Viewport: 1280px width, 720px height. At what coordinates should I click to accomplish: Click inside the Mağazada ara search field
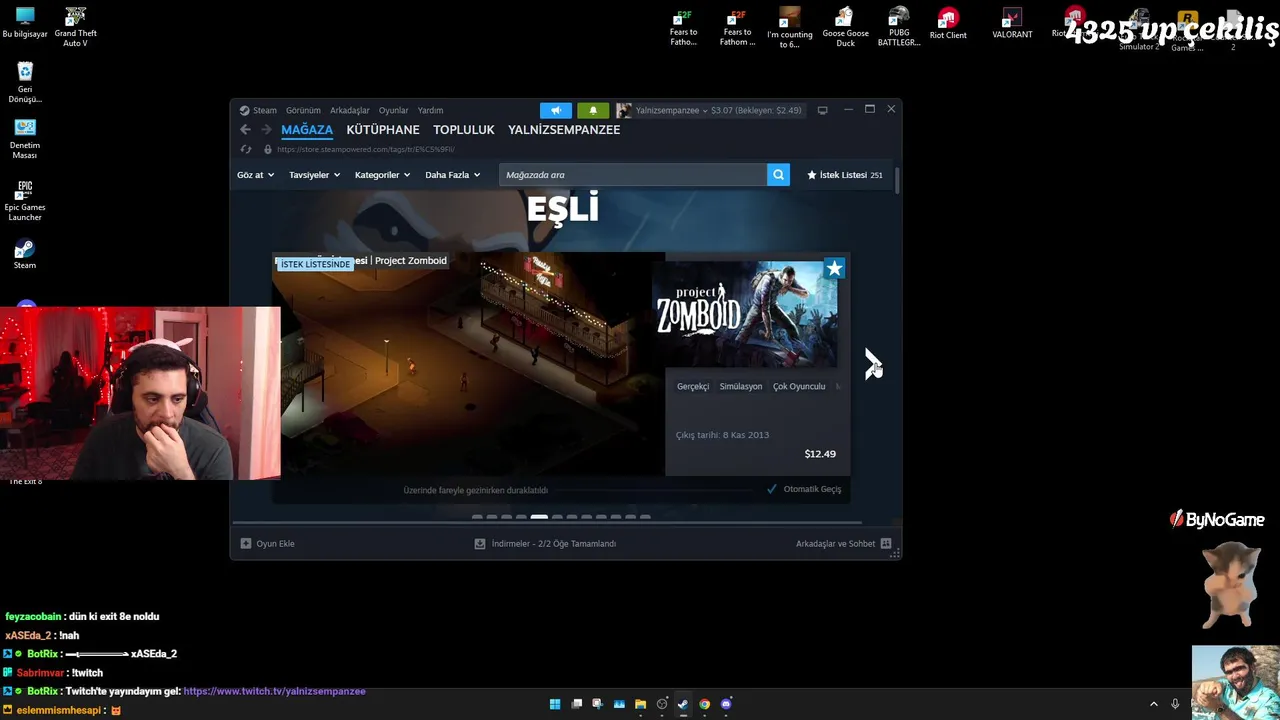coord(633,175)
